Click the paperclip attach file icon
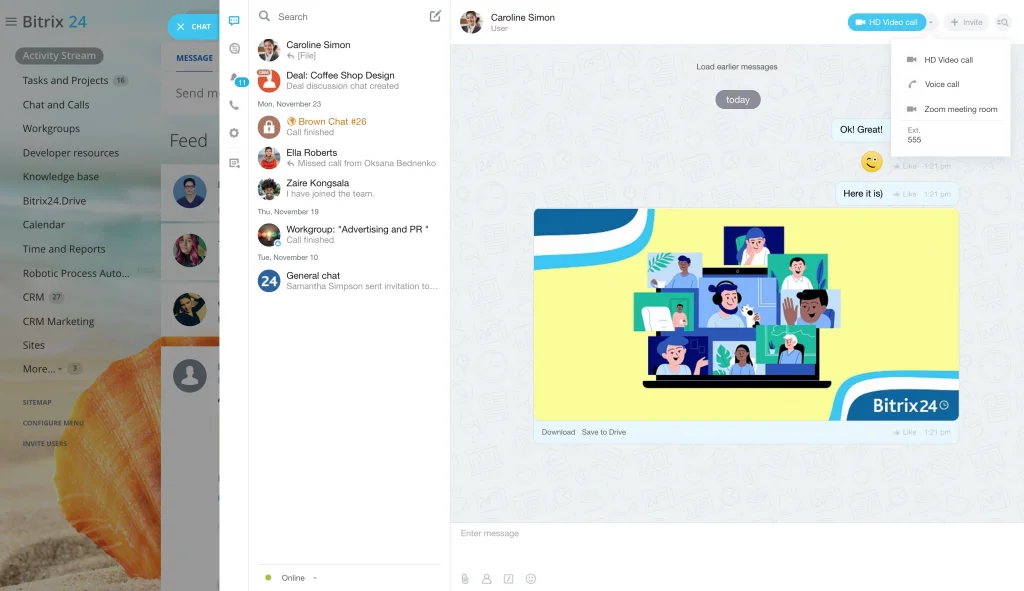Screen dimensions: 1024x591 tap(465, 578)
